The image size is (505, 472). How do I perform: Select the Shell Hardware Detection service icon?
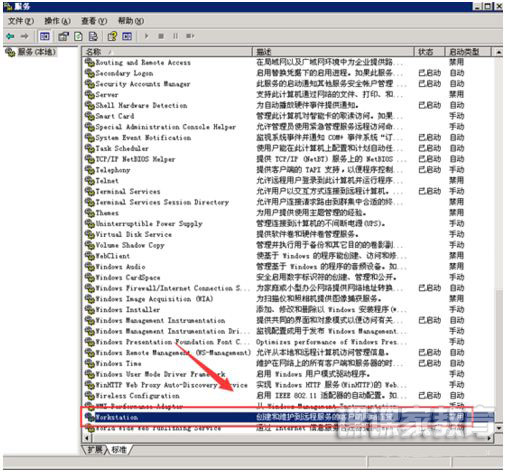89,105
